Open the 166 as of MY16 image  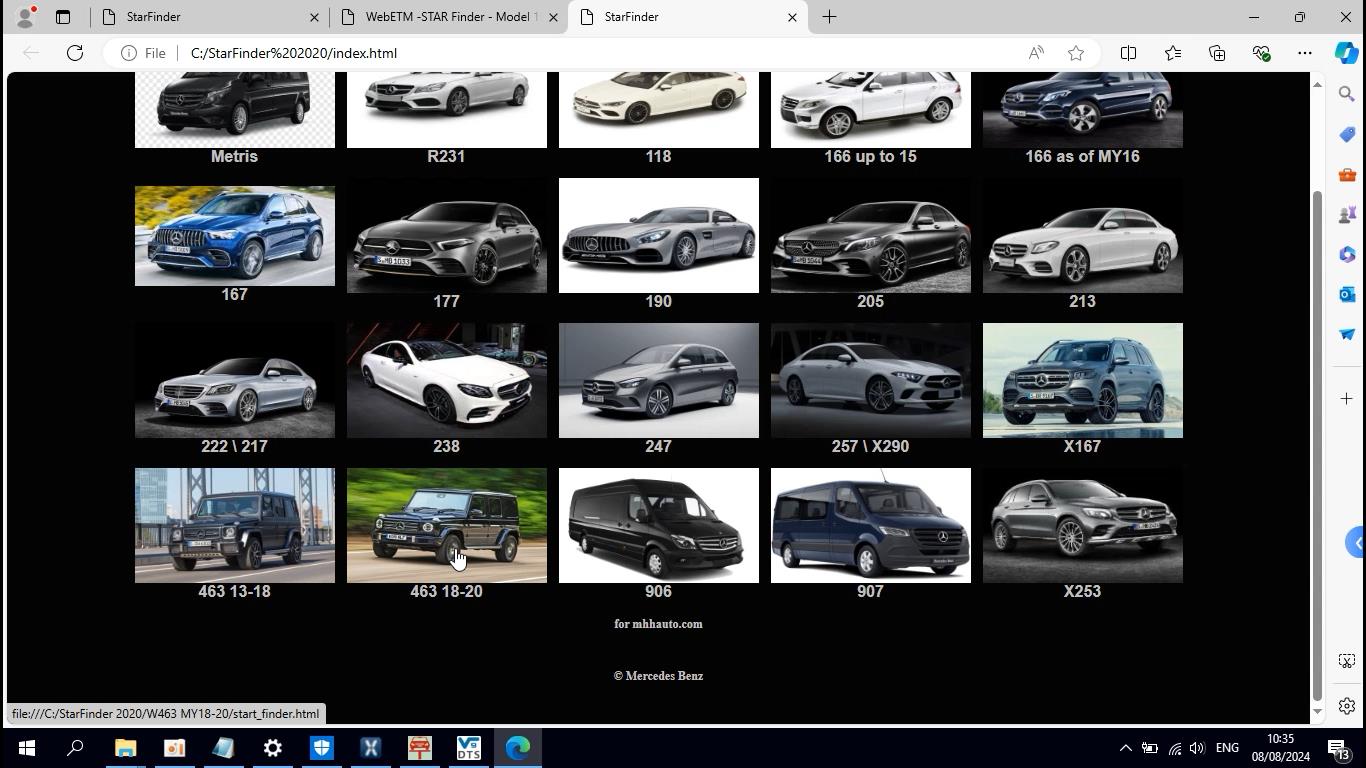tap(1082, 110)
